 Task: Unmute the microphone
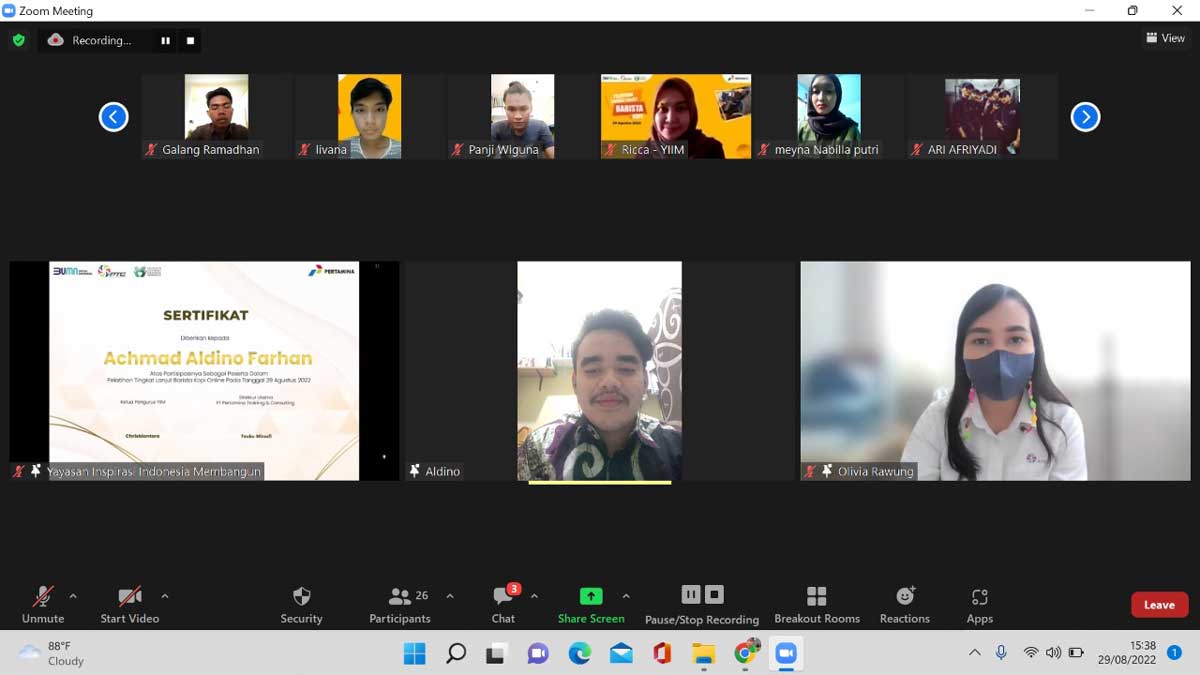click(43, 604)
